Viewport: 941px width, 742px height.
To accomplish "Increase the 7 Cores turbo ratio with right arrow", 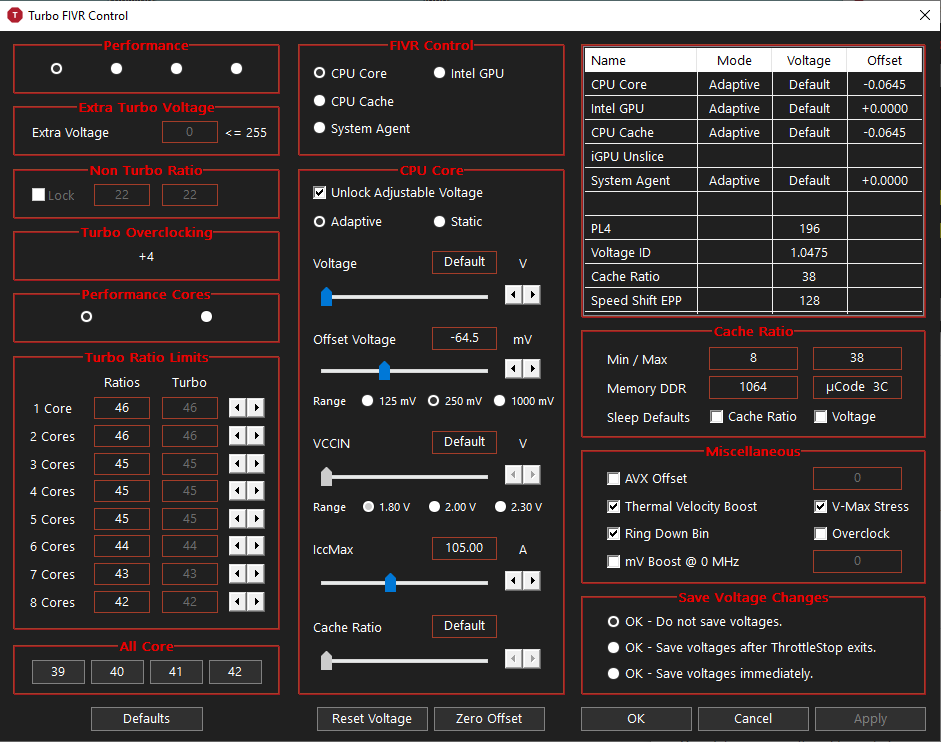I will [256, 574].
